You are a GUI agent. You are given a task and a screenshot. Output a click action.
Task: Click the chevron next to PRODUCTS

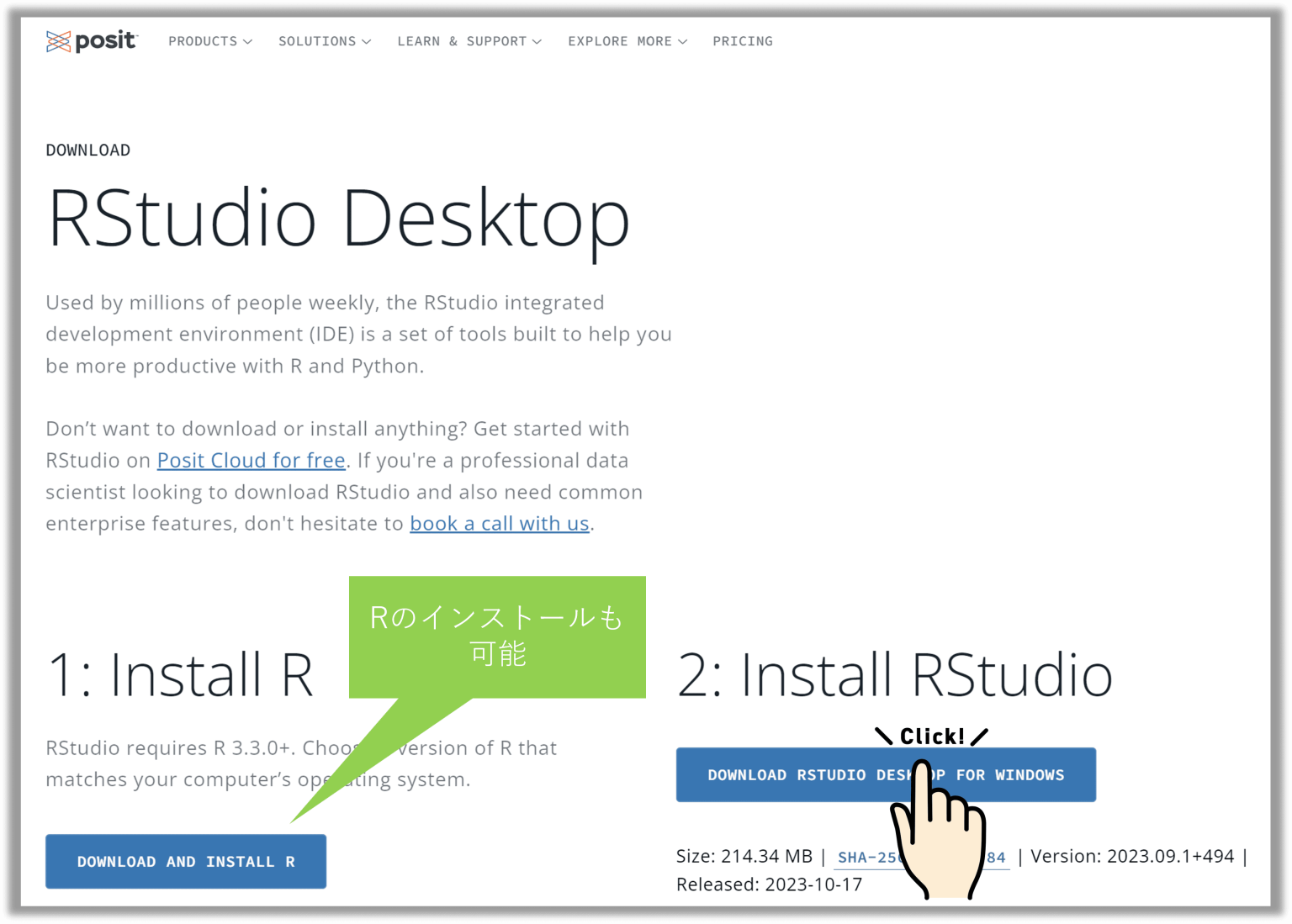coord(247,41)
